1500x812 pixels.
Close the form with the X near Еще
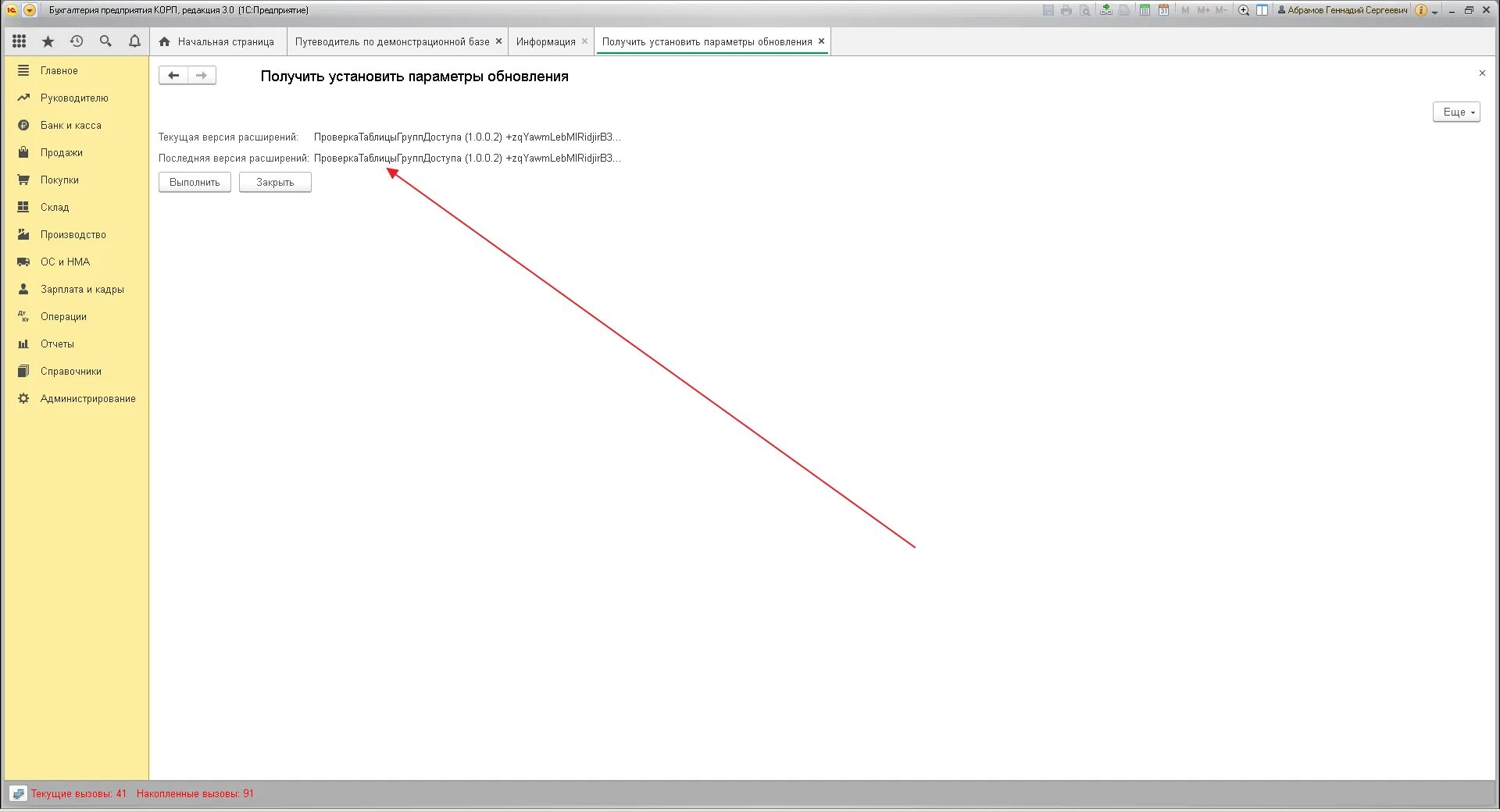[x=1482, y=73]
